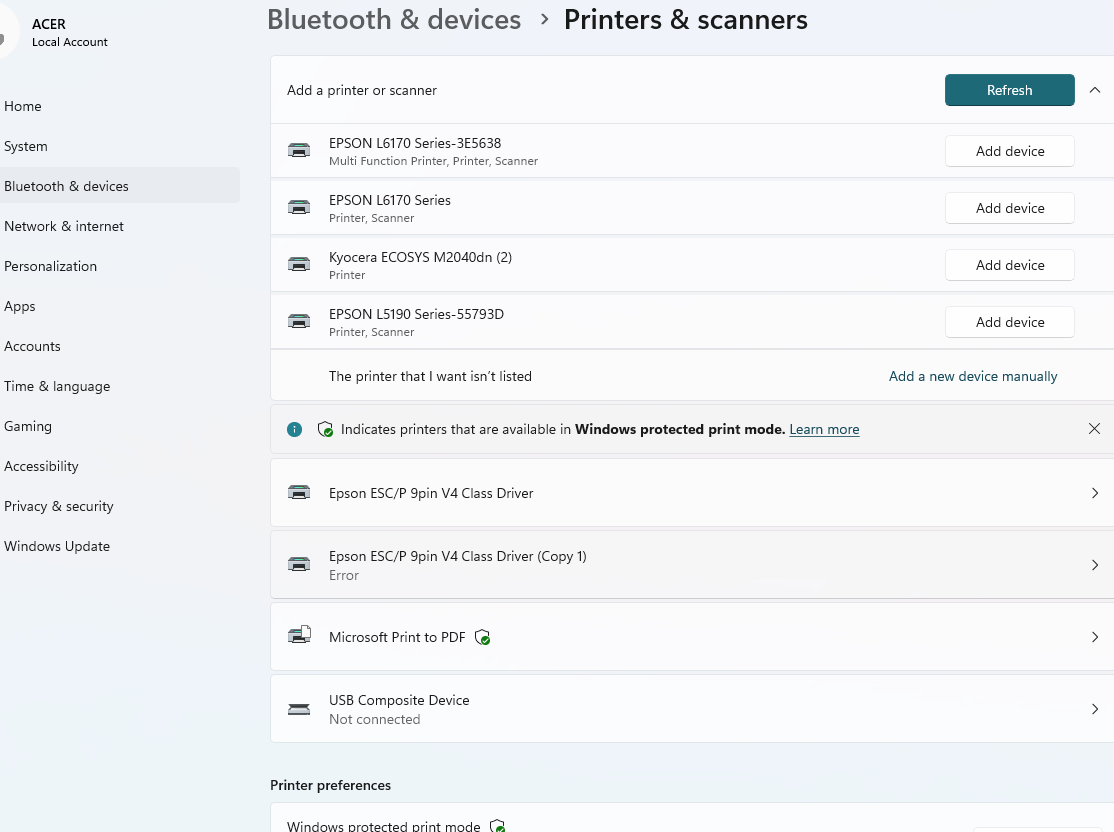
Task: Click the shield icon in the protected print mode notice
Action: click(325, 429)
